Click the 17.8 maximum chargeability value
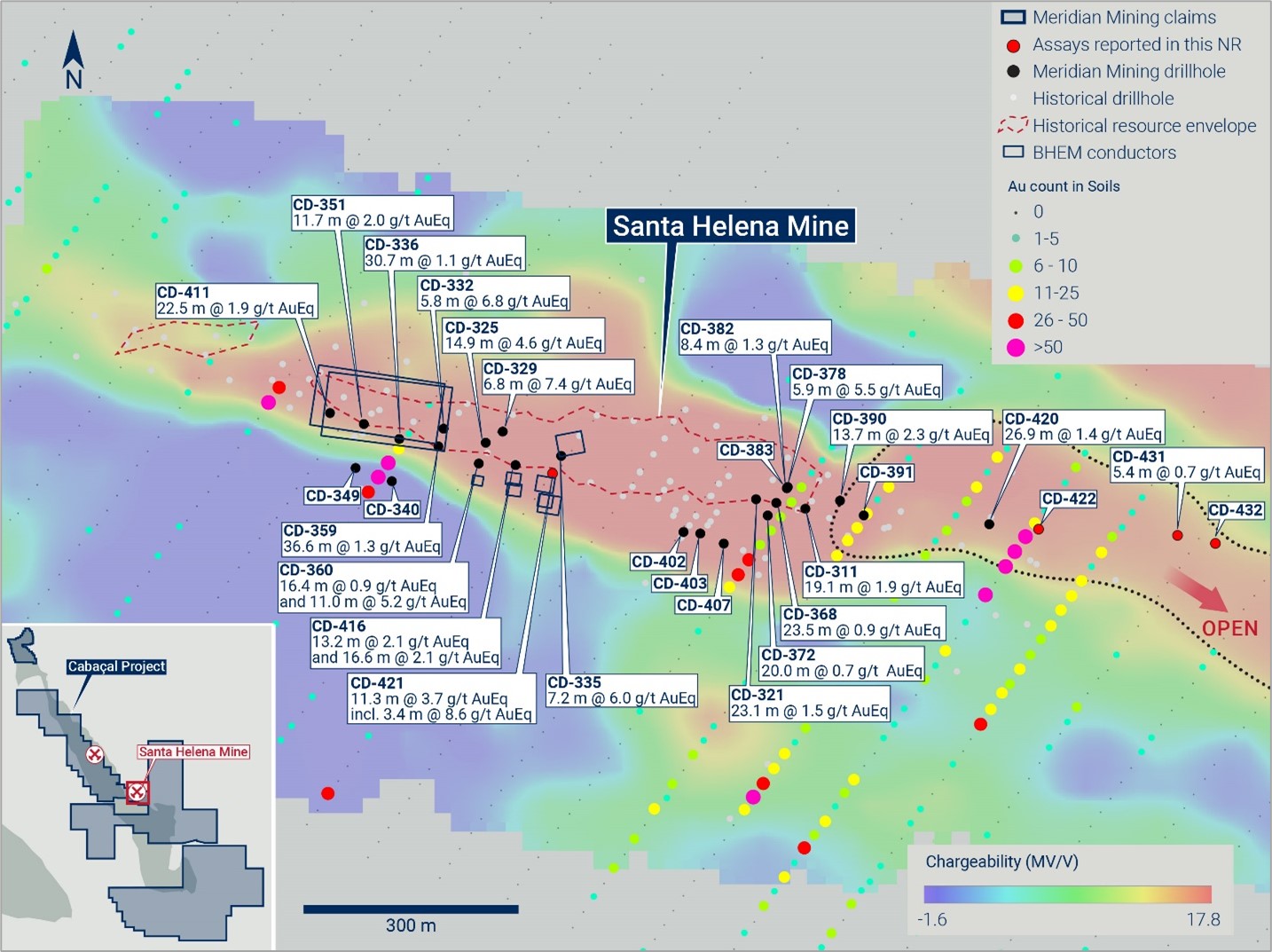 click(x=1203, y=919)
